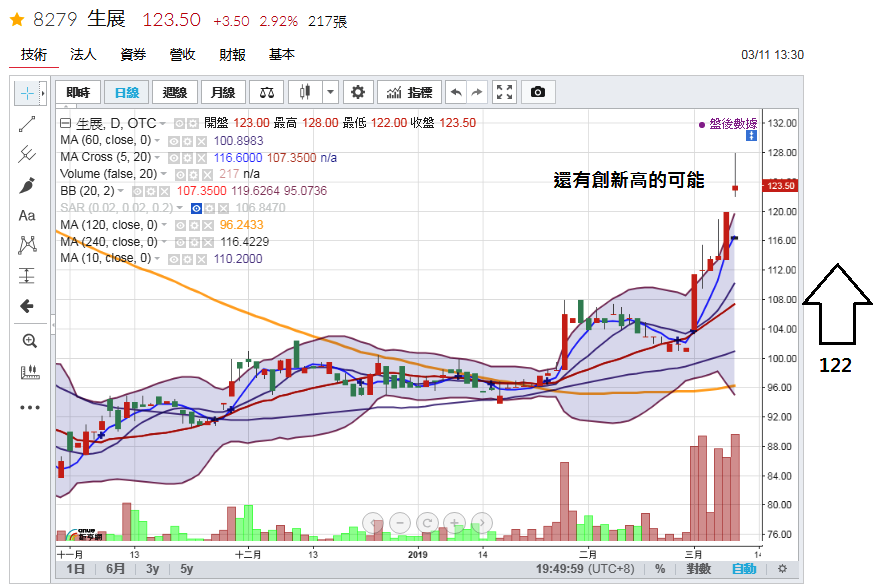Set the chart range to 3y

pyautogui.click(x=152, y=569)
